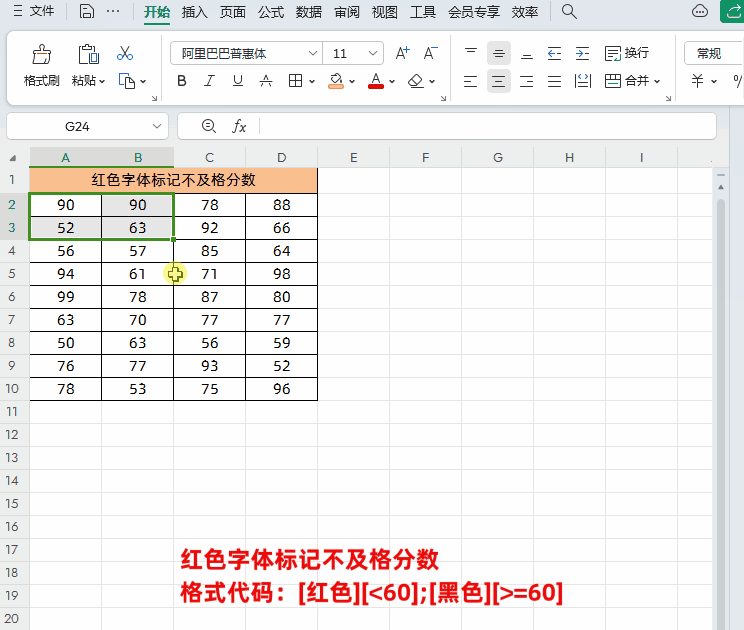Set vertical middle alignment
The width and height of the screenshot is (744, 630).
(x=499, y=53)
